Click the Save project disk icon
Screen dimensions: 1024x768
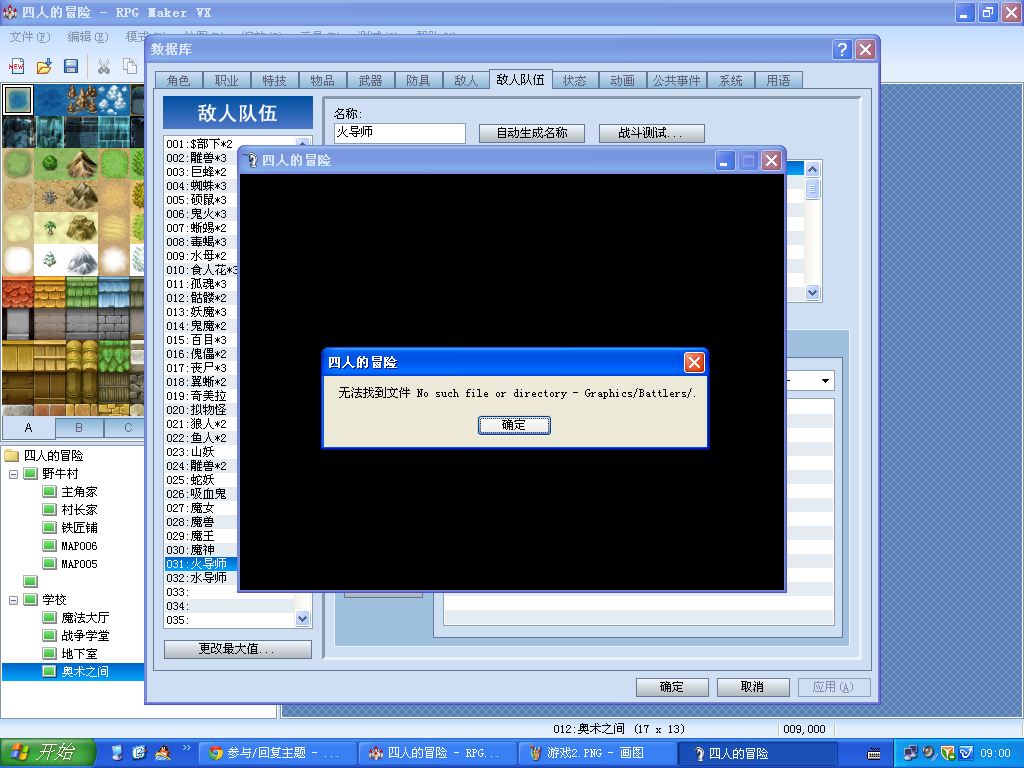click(x=71, y=67)
